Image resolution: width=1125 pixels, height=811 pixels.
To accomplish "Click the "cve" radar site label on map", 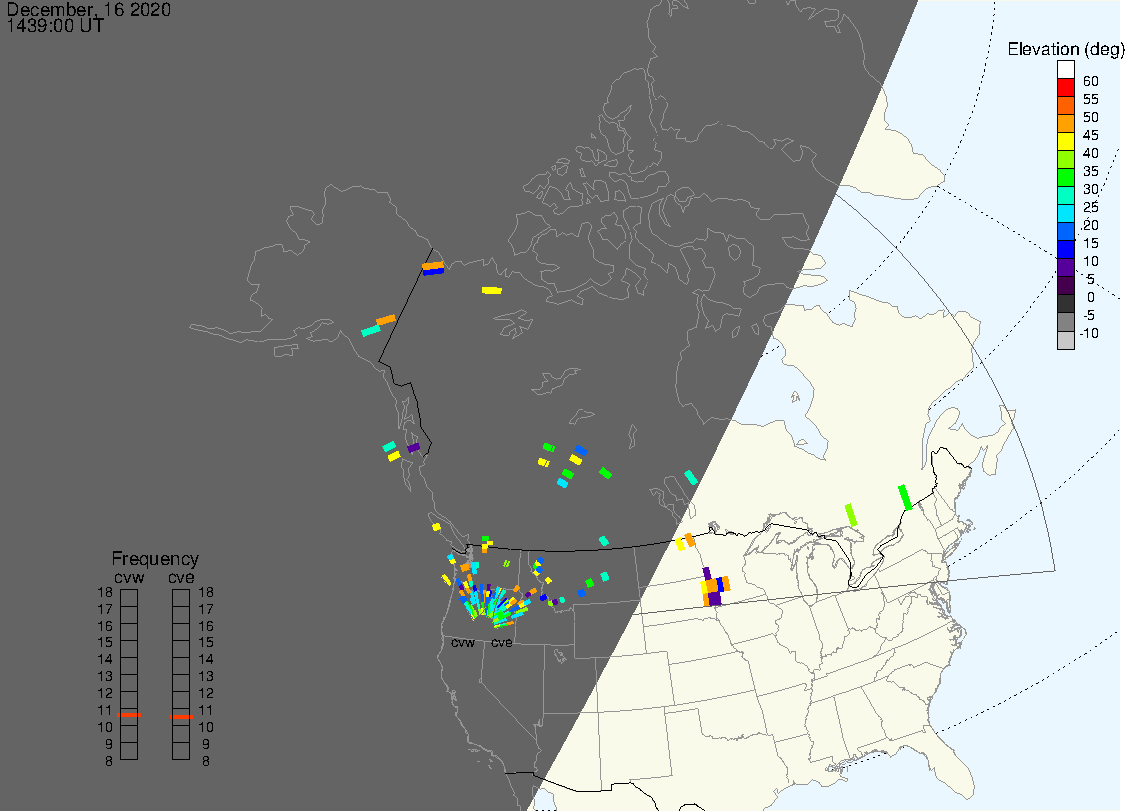I will [502, 642].
